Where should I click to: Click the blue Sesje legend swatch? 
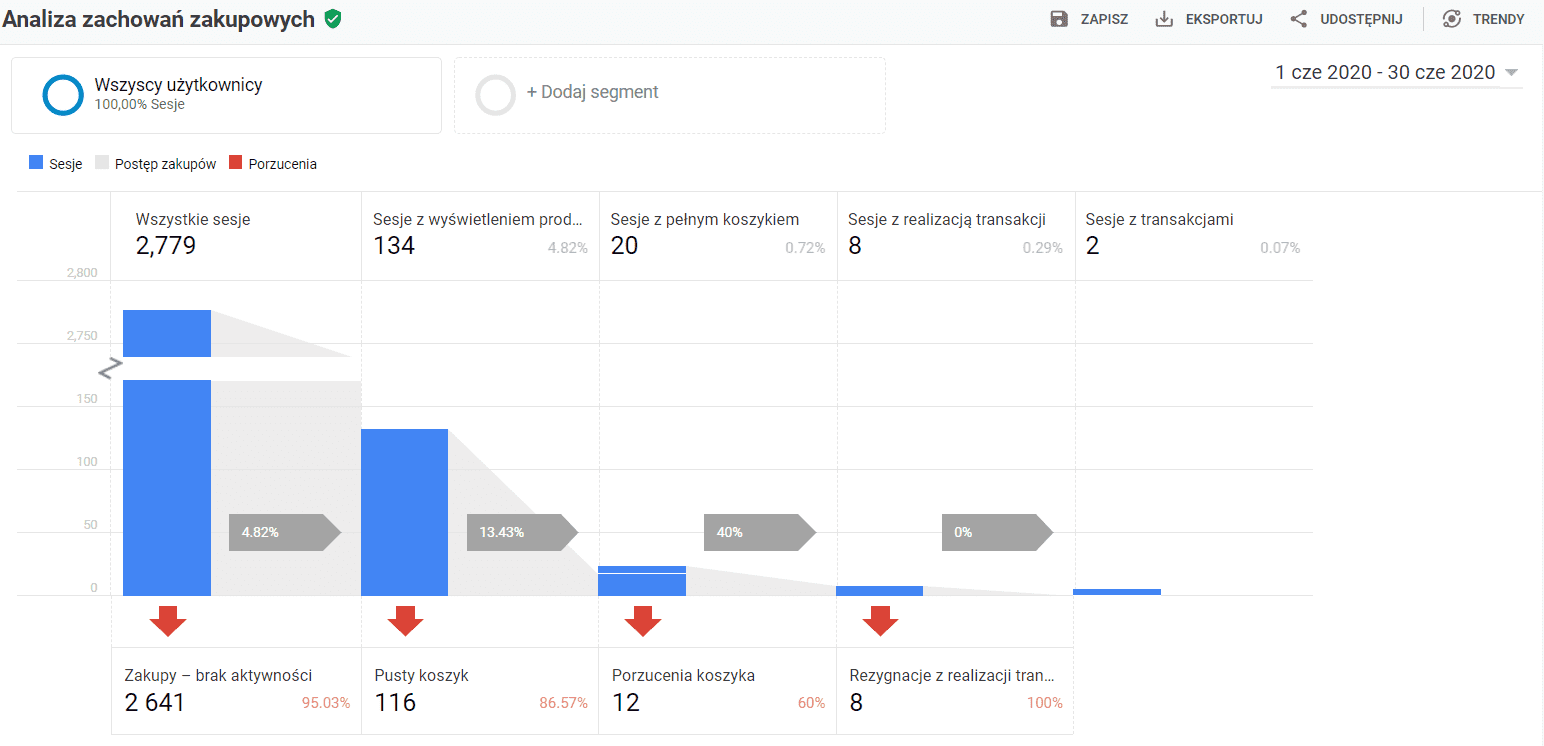pos(36,163)
